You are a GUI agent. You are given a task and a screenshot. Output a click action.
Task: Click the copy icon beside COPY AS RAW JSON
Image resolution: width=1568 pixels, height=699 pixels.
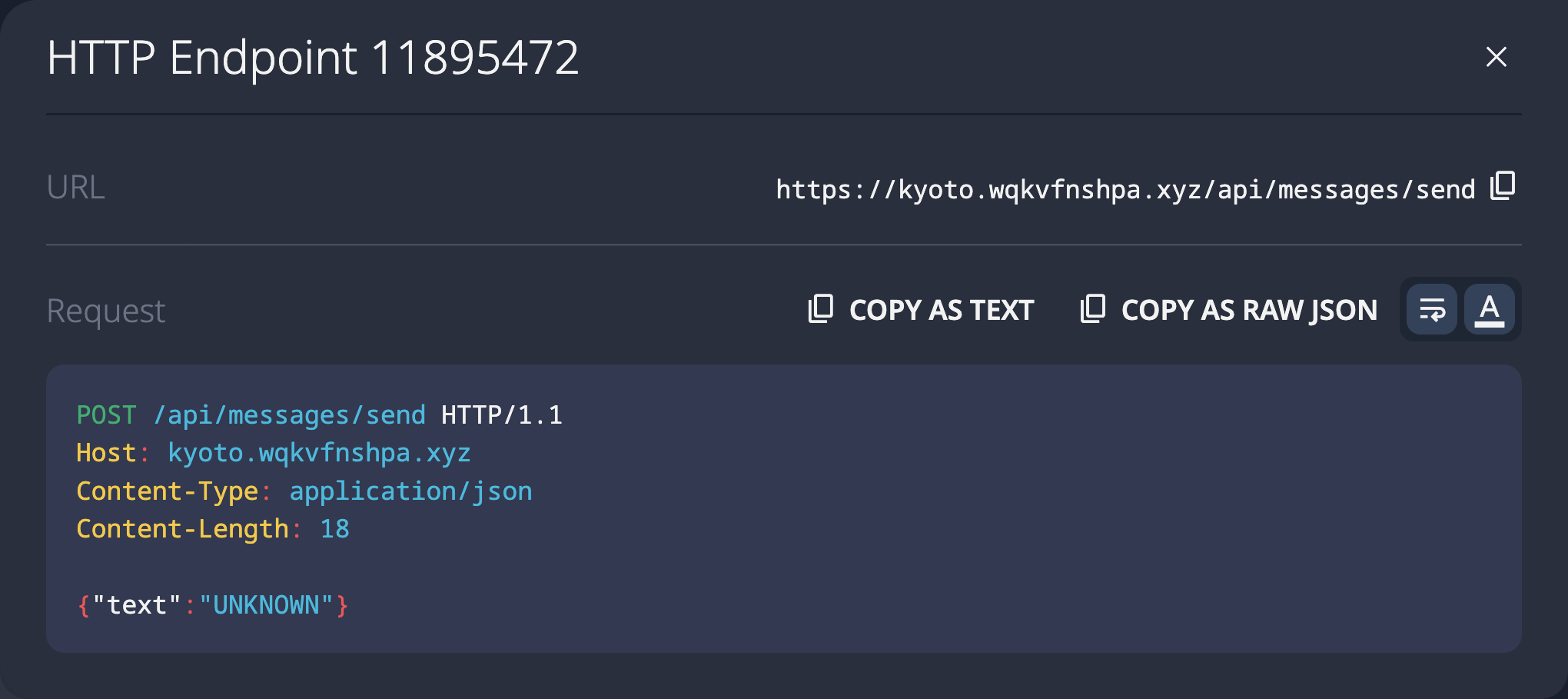pyautogui.click(x=1093, y=308)
